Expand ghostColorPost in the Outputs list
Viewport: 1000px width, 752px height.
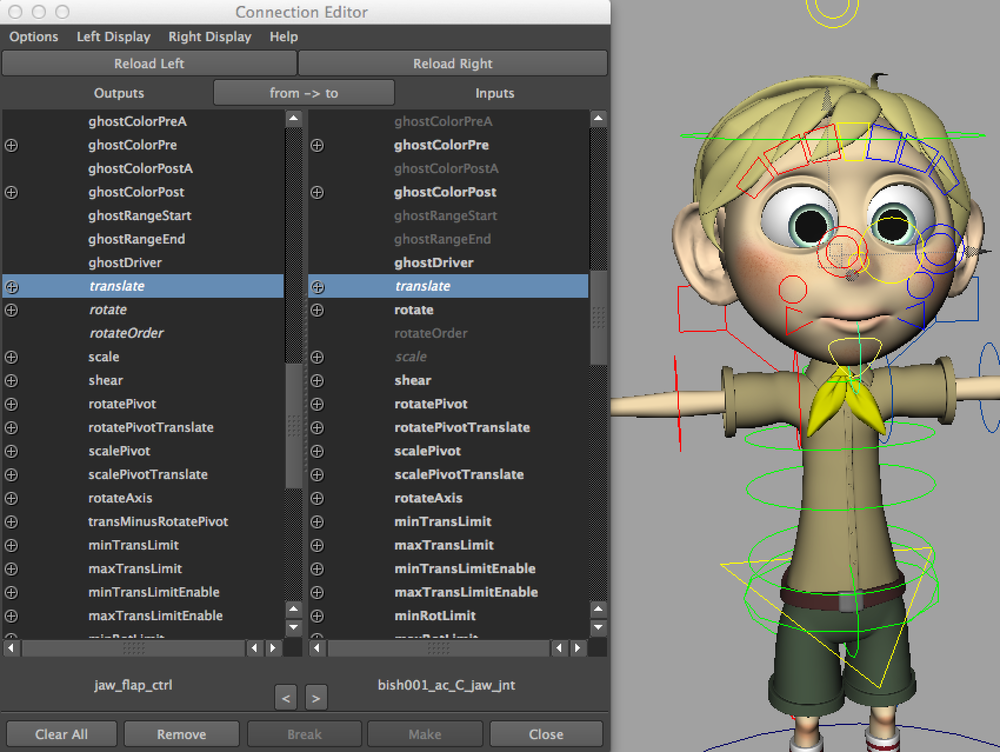11,193
